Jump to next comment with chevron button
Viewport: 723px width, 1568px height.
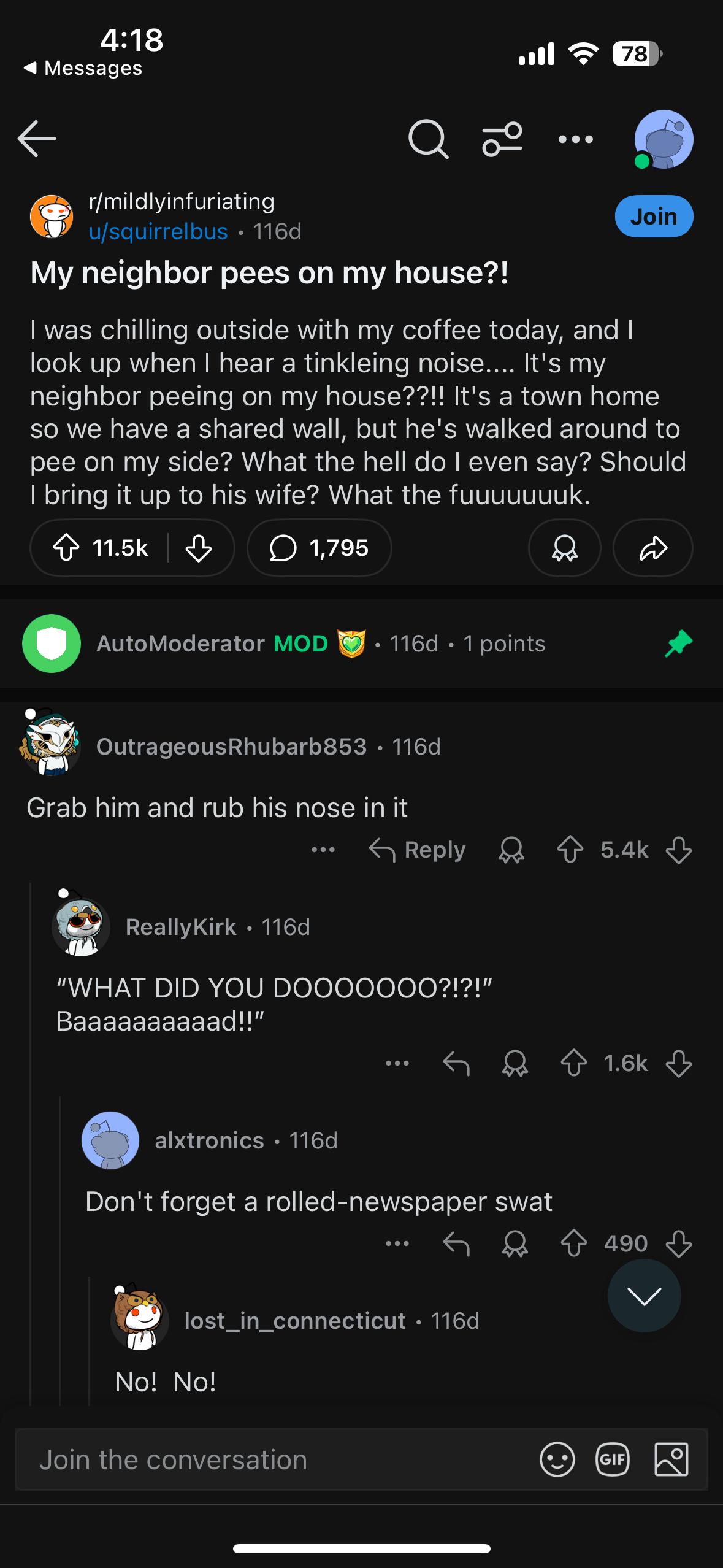[644, 1296]
